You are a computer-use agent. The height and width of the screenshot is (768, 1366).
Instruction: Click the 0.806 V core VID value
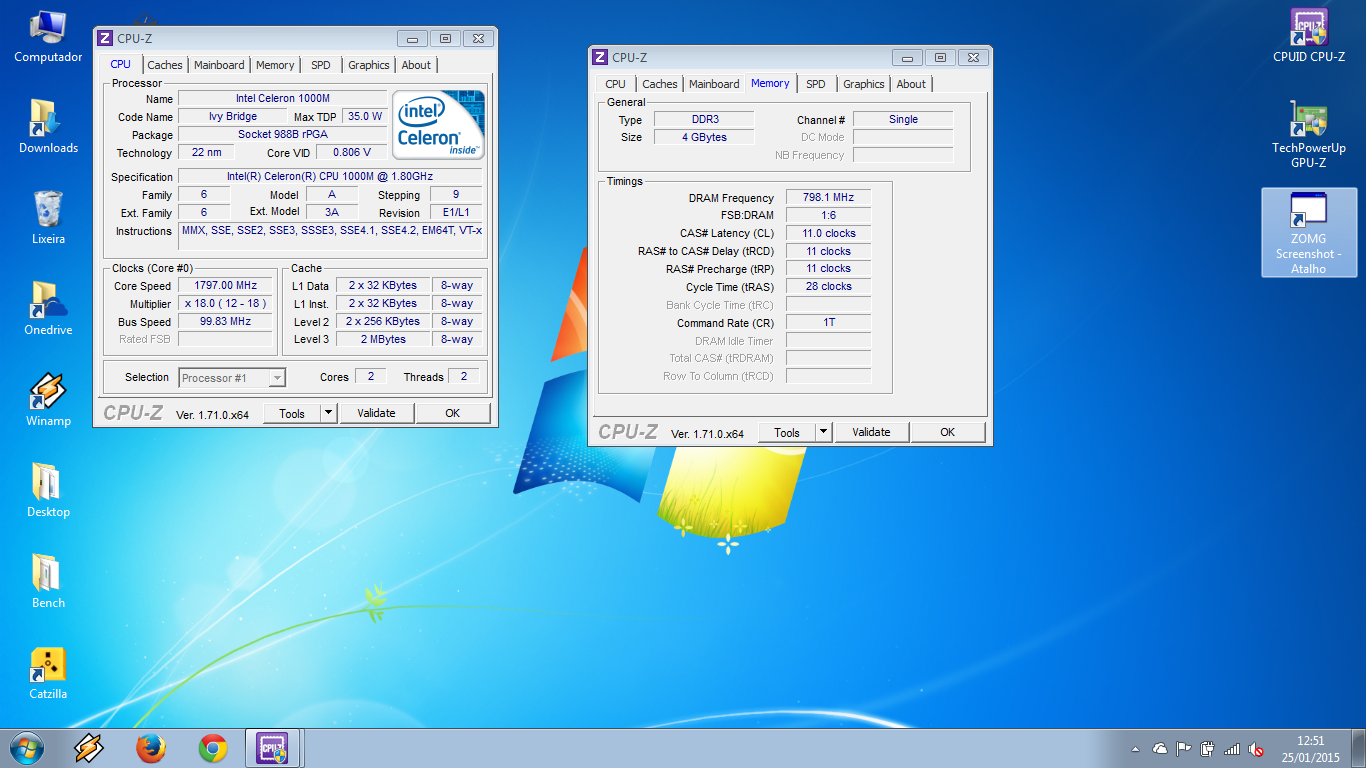click(x=351, y=152)
